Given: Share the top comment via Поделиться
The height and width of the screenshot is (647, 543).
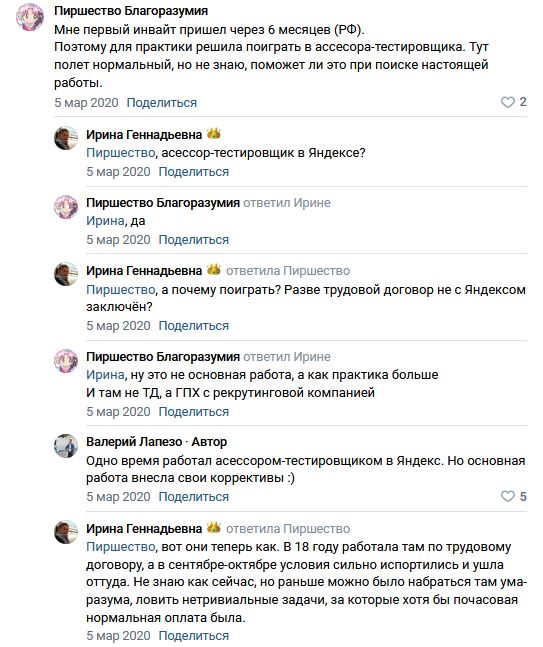Looking at the screenshot, I should (x=161, y=102).
